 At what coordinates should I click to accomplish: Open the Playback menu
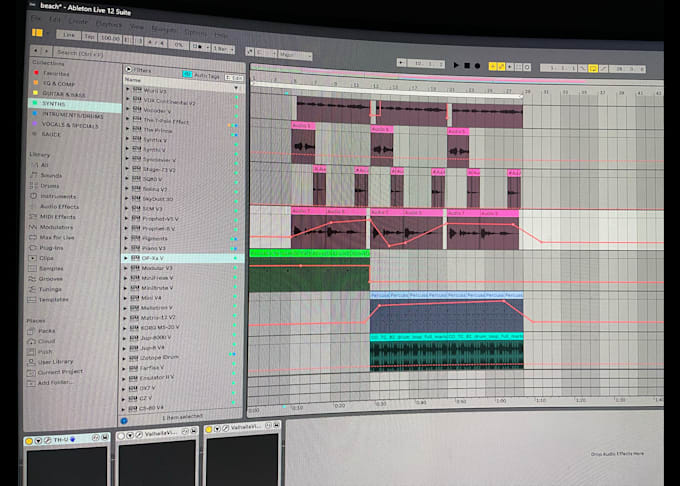(108, 24)
